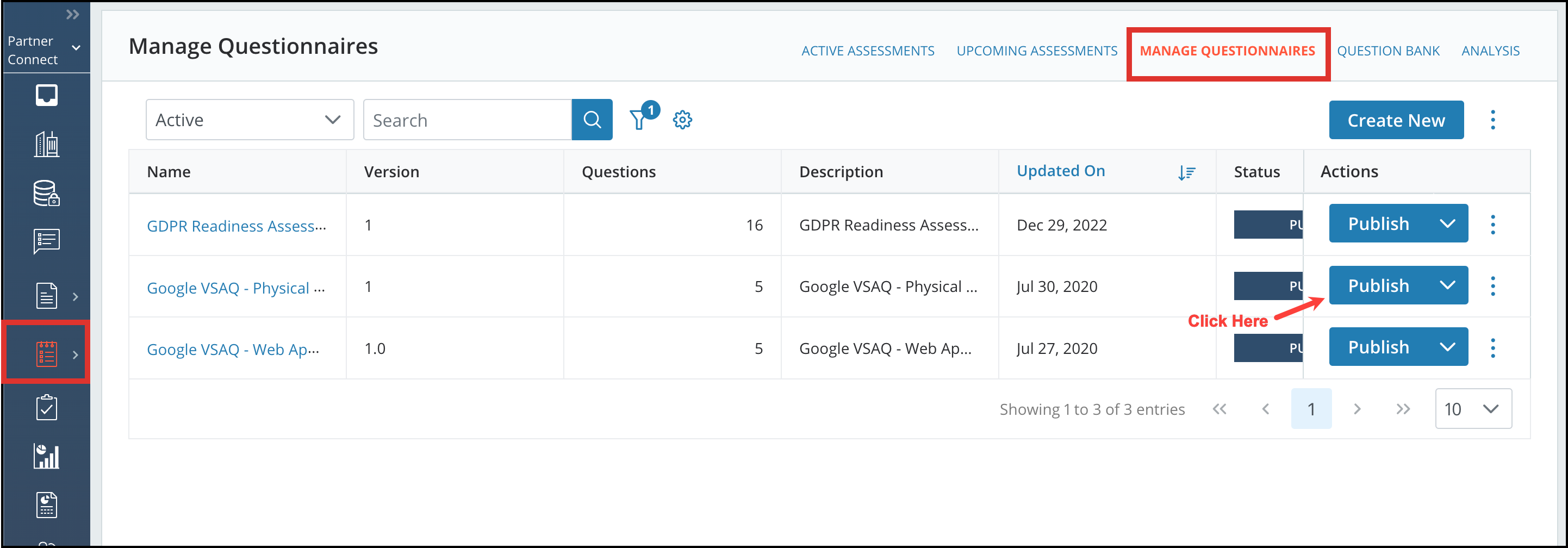Screen dimensions: 1568x548
Task: Open the inbox icon in the sidebar
Action: (46, 96)
